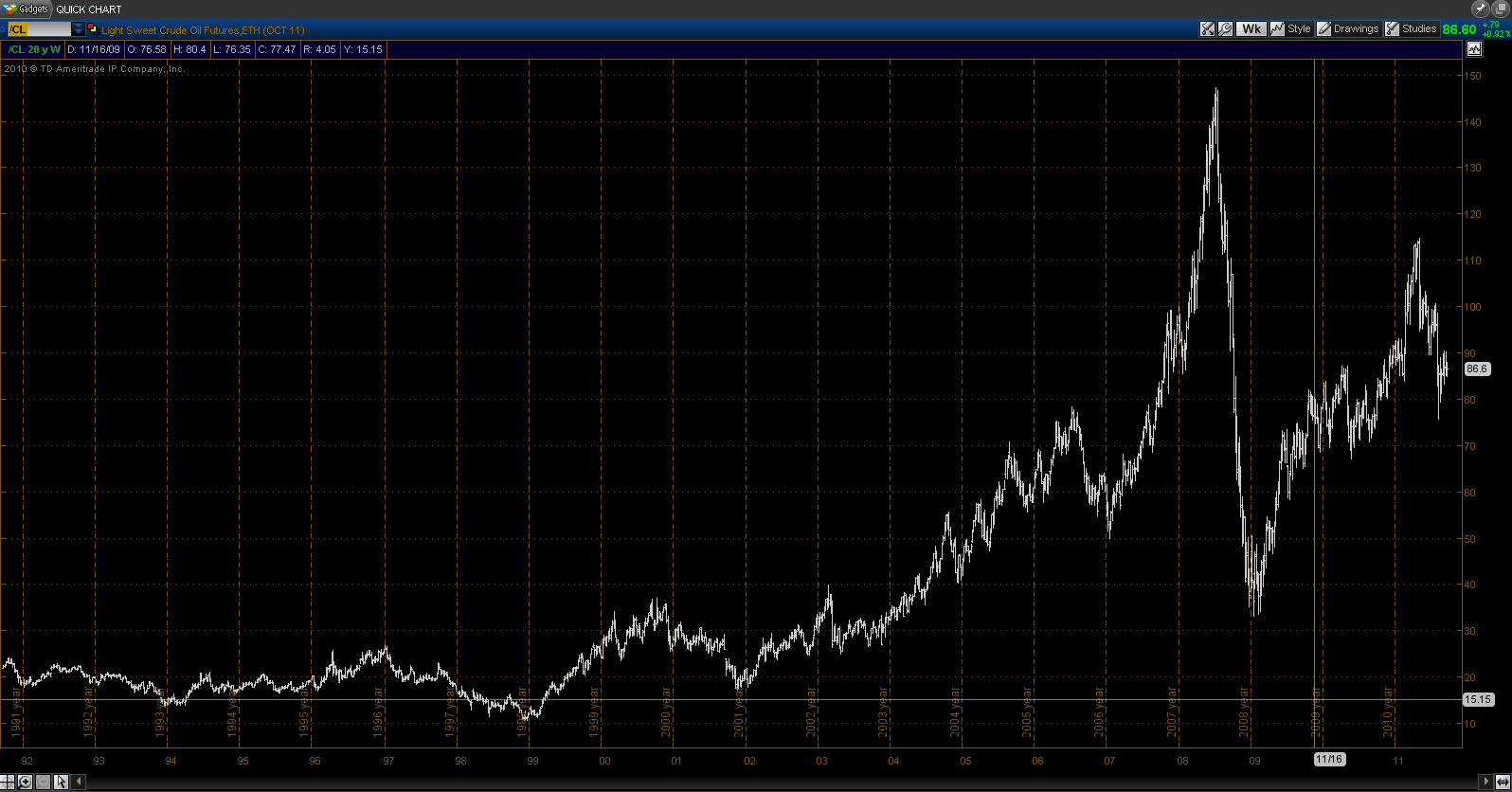Click the /CL symbol input field
Viewport: 1512px width, 792px height.
(x=39, y=29)
